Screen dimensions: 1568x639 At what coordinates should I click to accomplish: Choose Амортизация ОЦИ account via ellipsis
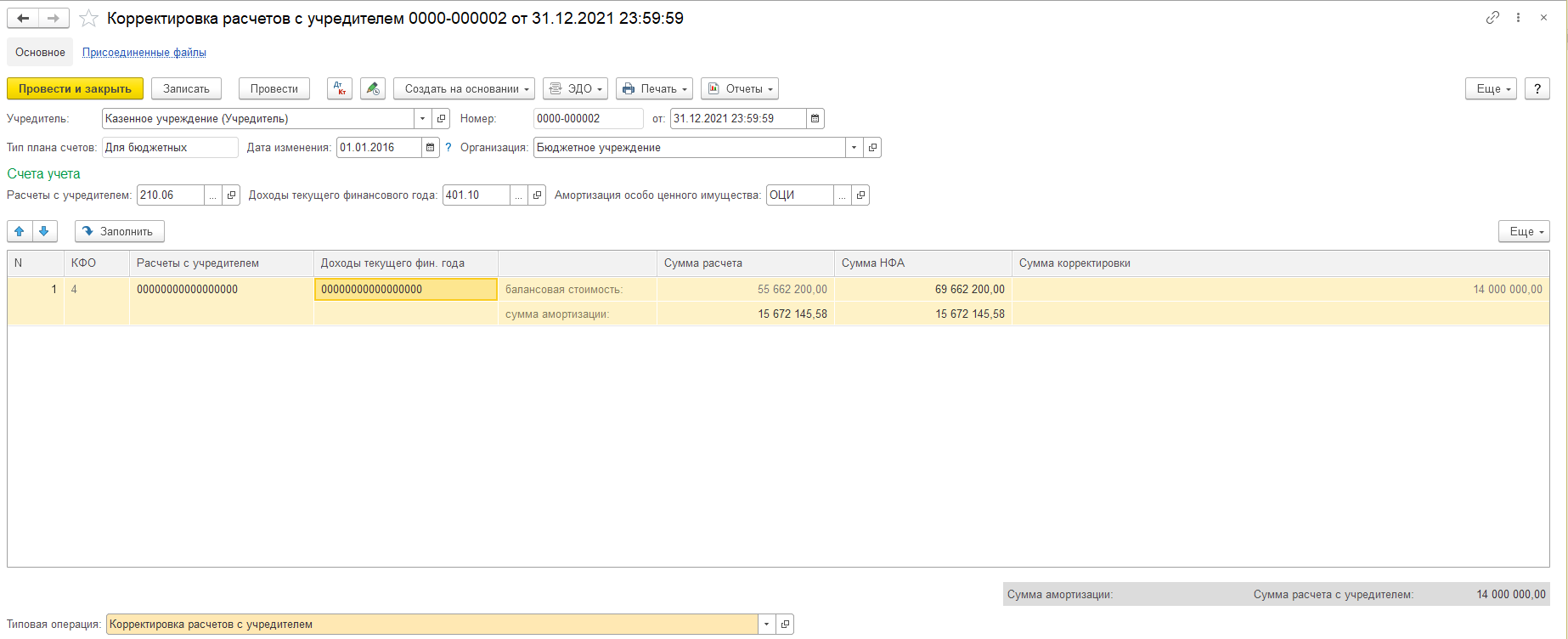coord(843,195)
